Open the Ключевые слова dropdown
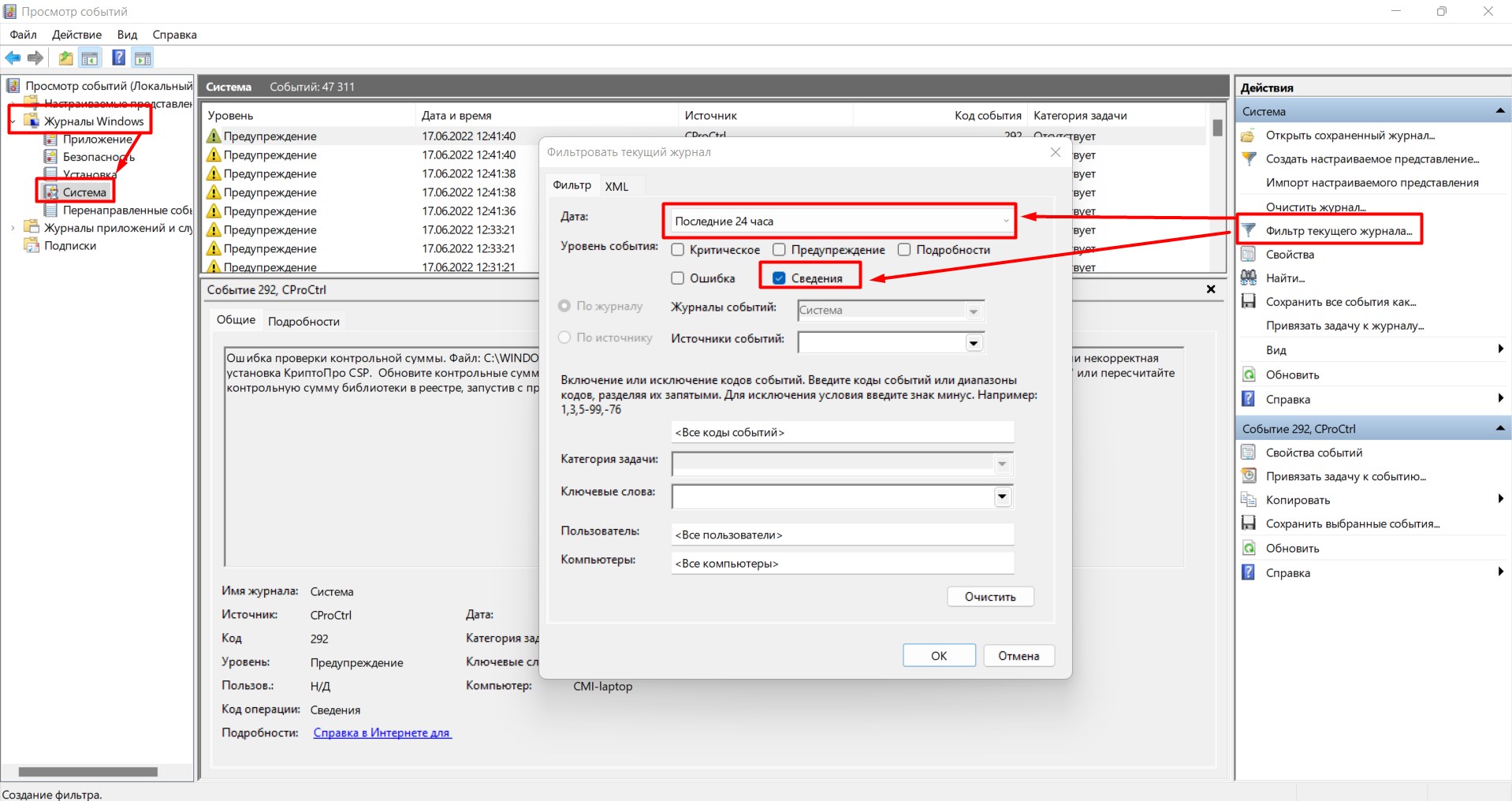This screenshot has height=801, width=1512. click(1002, 497)
